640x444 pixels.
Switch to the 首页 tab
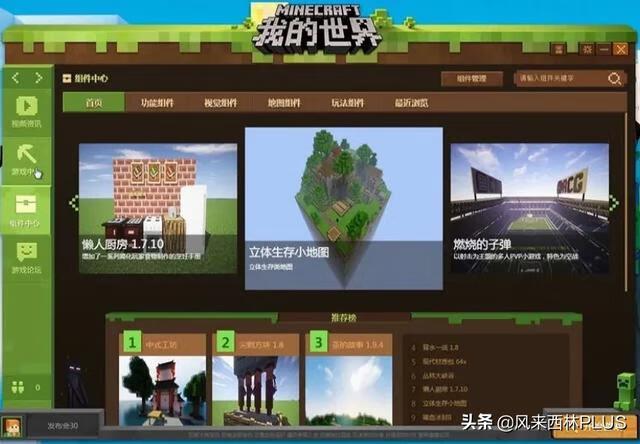[x=94, y=102]
